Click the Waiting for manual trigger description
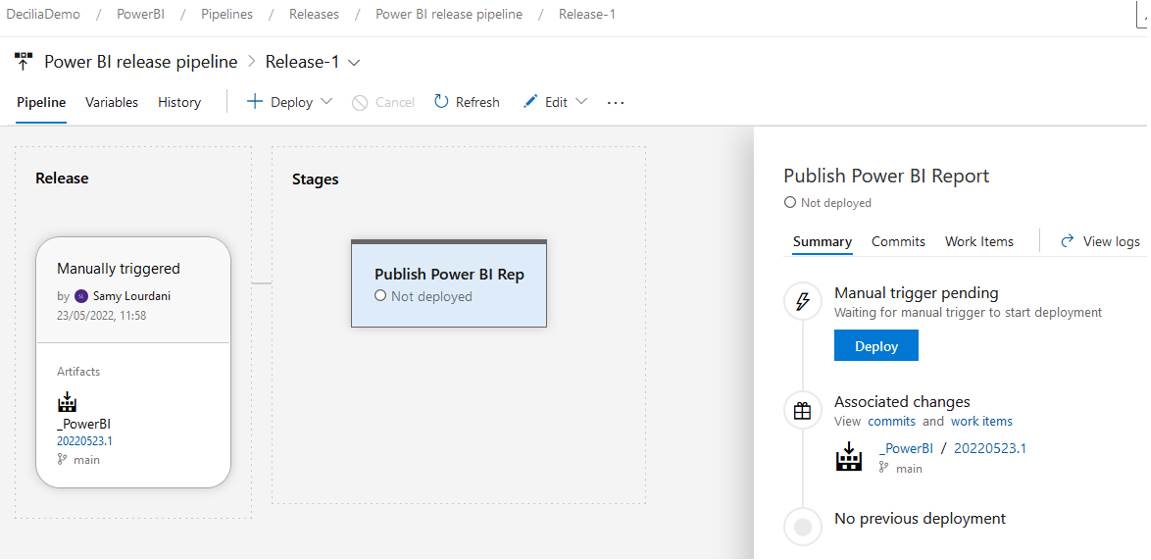 click(968, 312)
